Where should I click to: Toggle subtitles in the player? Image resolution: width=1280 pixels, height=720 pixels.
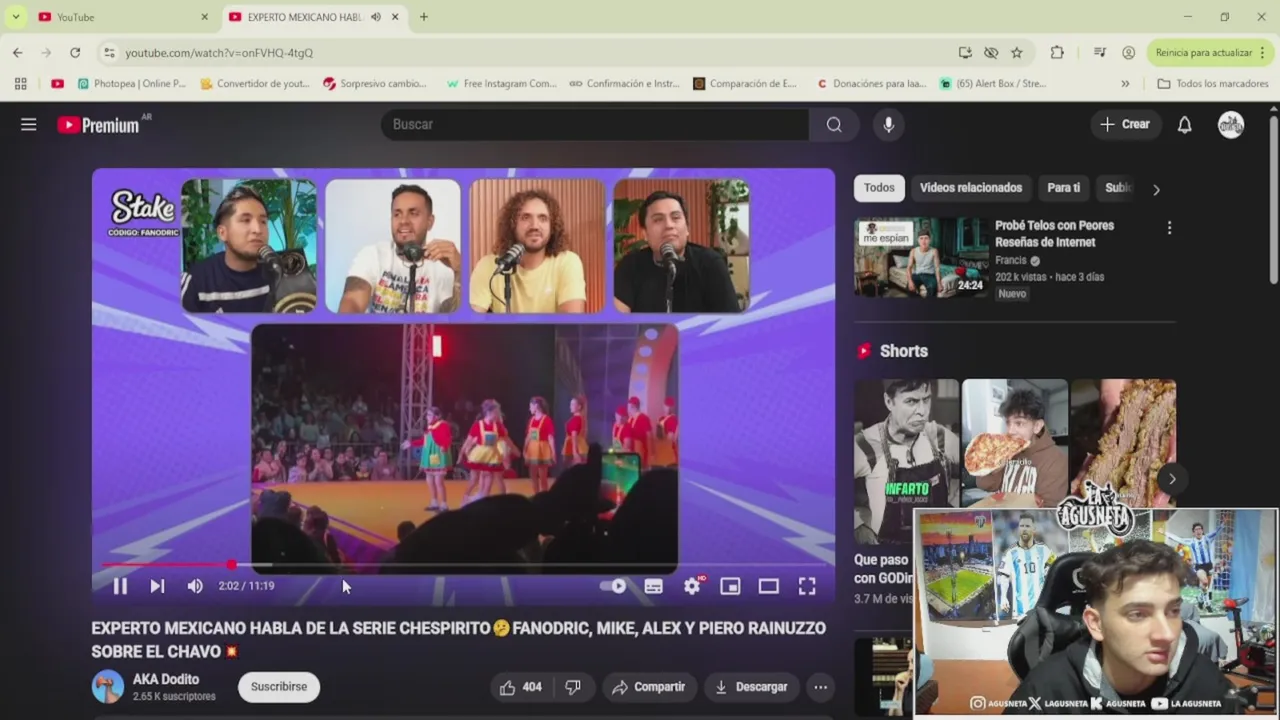point(653,586)
